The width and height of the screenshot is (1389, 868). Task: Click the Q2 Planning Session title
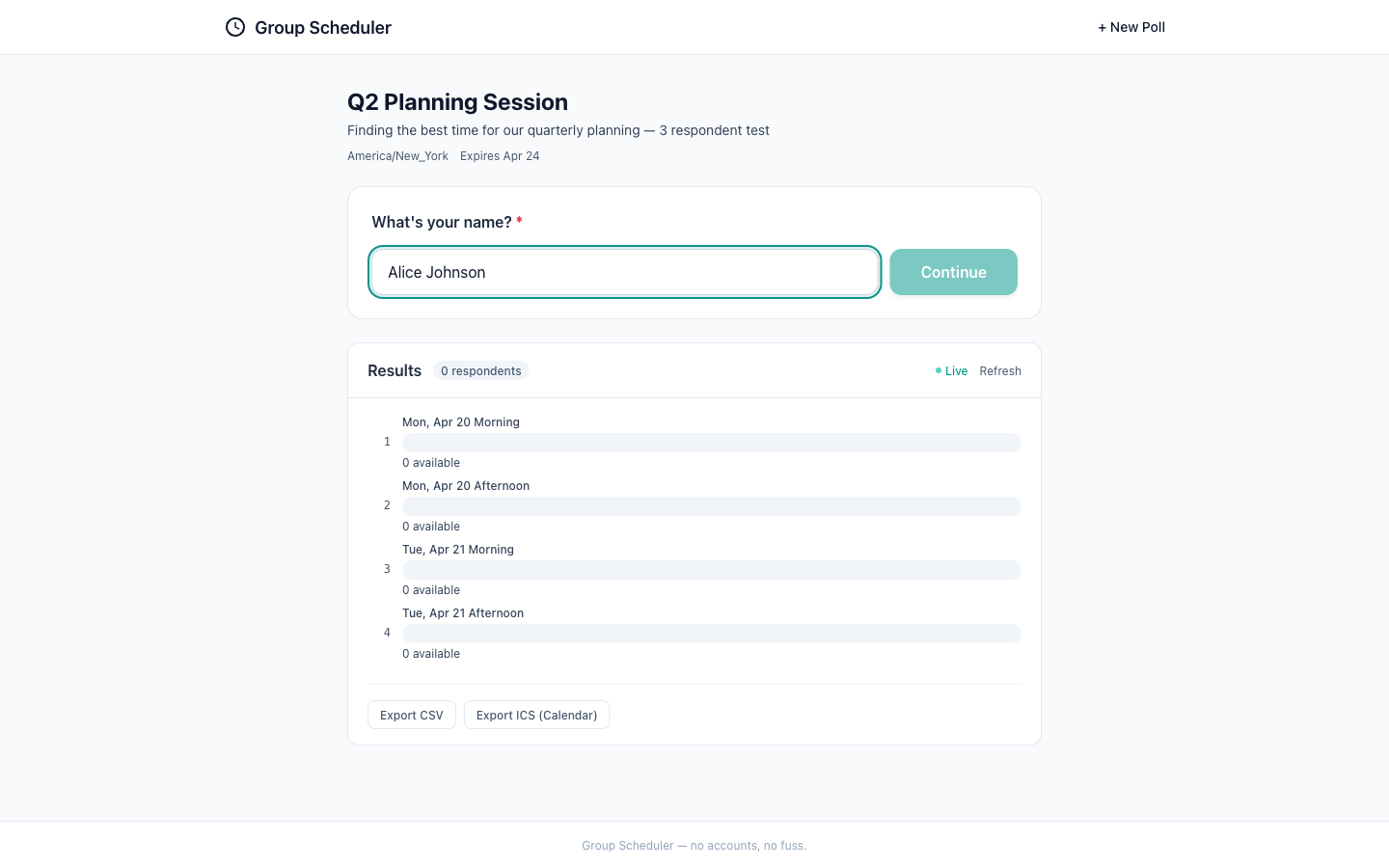pos(457,102)
